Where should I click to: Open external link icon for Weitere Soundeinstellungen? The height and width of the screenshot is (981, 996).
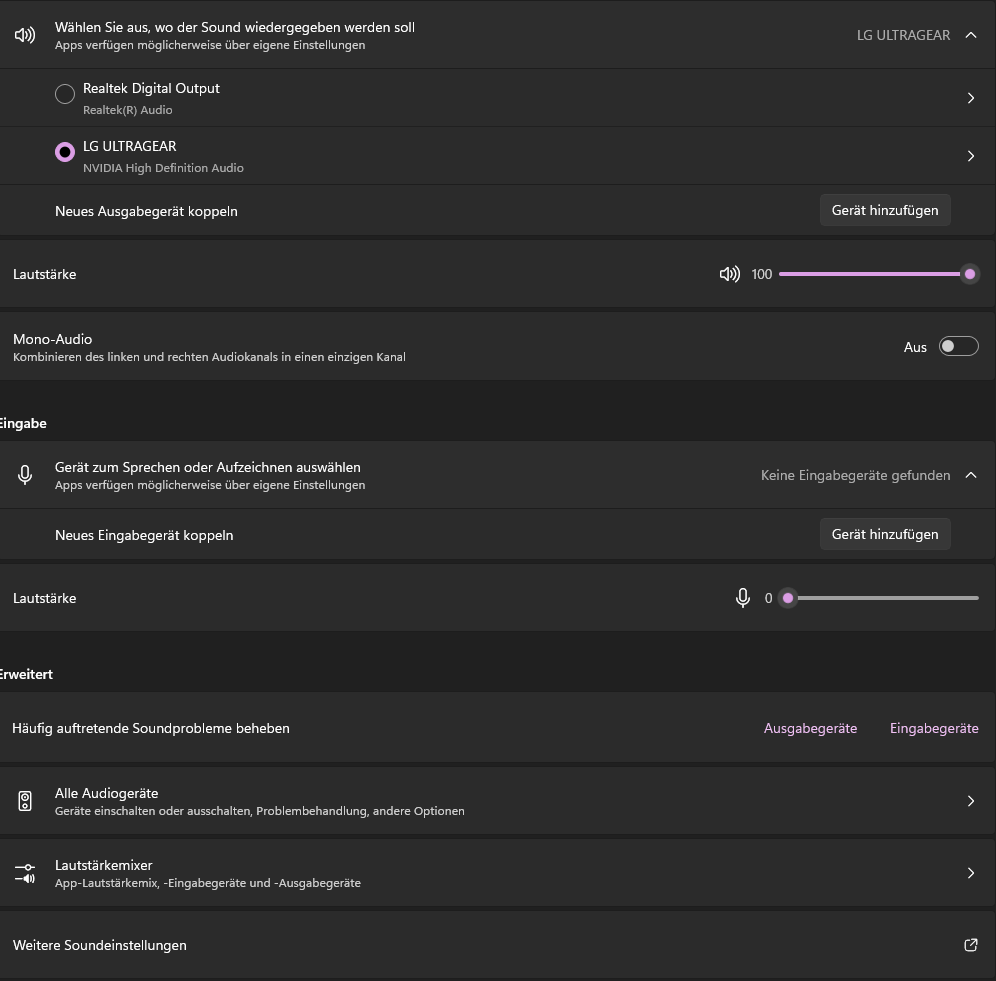(970, 945)
